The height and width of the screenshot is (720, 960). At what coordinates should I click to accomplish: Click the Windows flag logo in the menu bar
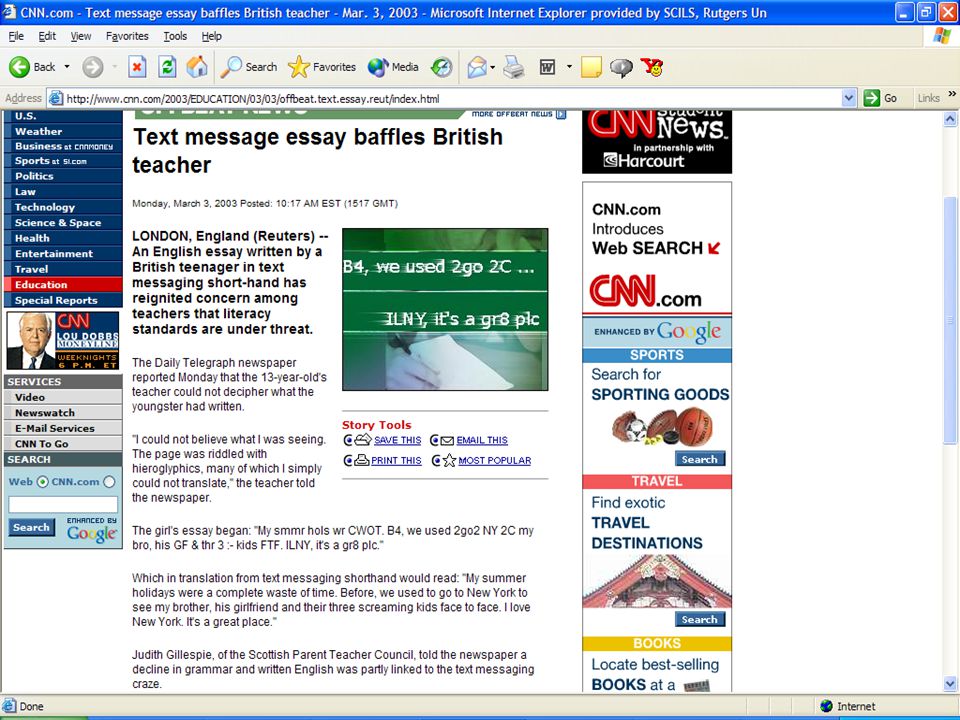point(942,36)
